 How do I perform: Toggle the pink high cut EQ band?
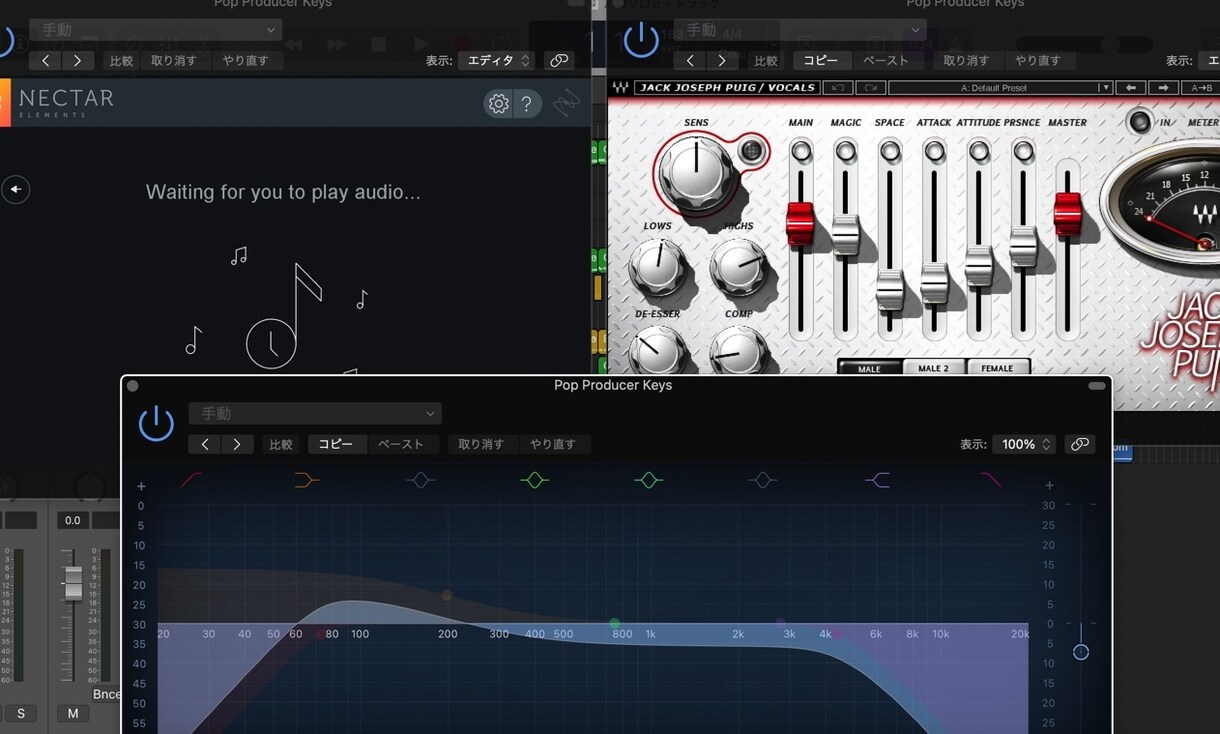[x=991, y=480]
